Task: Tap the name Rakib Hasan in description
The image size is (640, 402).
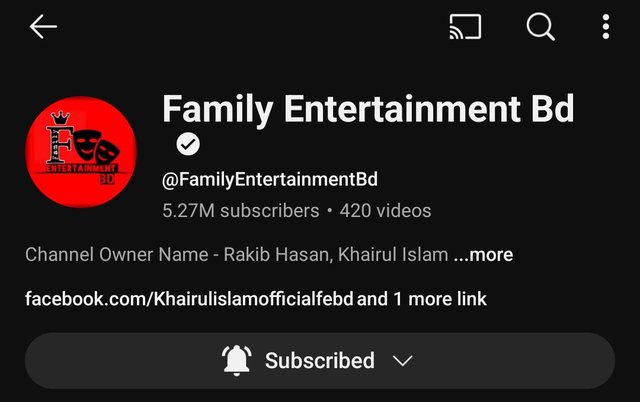Action: tap(276, 255)
